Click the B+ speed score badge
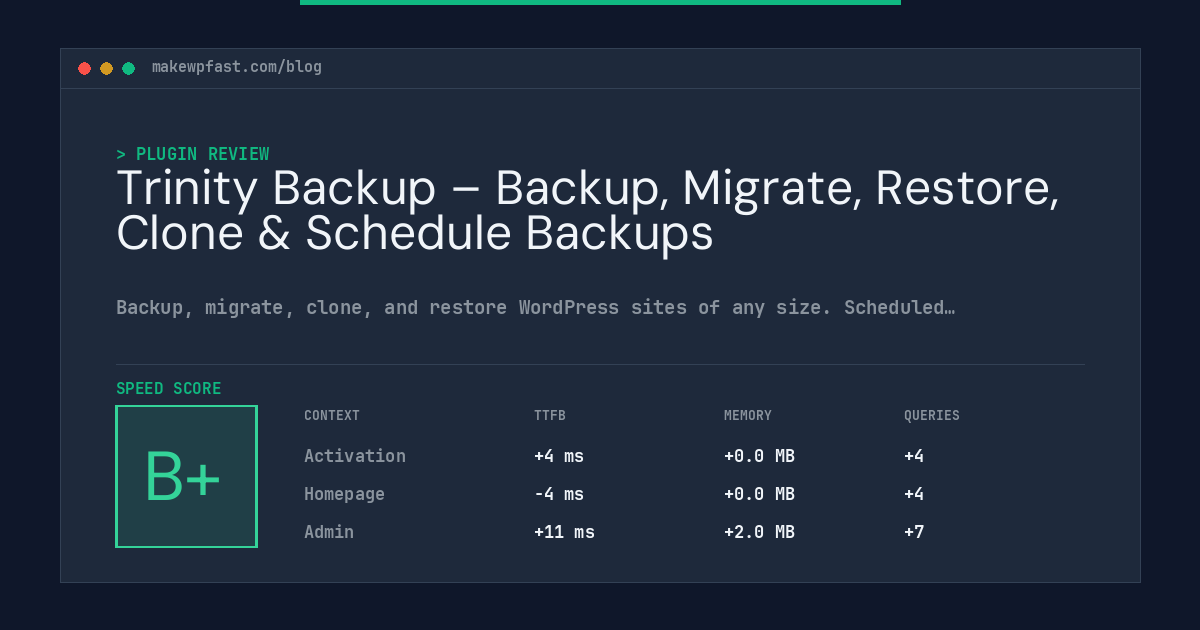Screen dimensions: 1200x630 pos(186,476)
